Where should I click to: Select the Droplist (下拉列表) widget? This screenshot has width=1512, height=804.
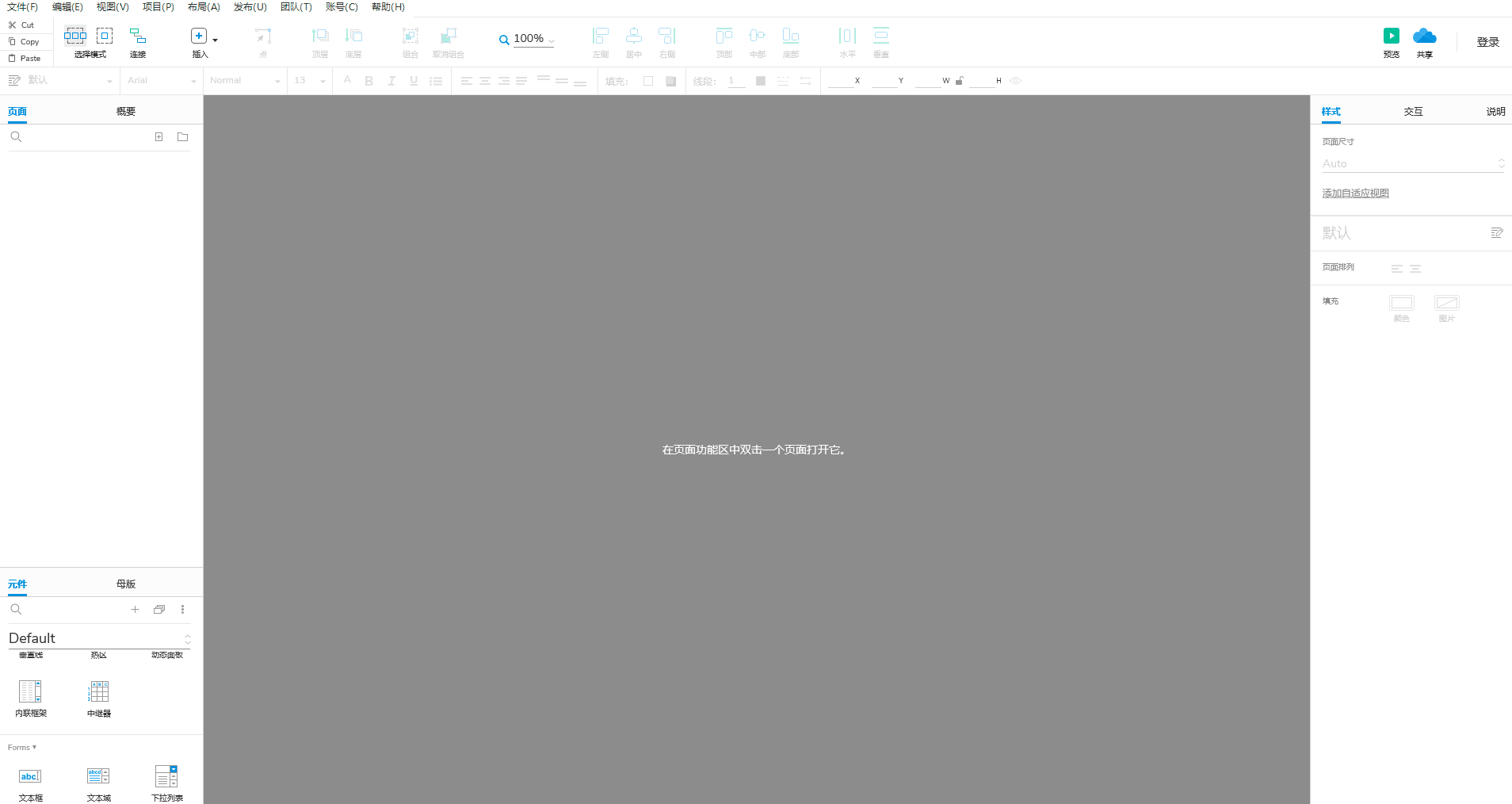(166, 776)
